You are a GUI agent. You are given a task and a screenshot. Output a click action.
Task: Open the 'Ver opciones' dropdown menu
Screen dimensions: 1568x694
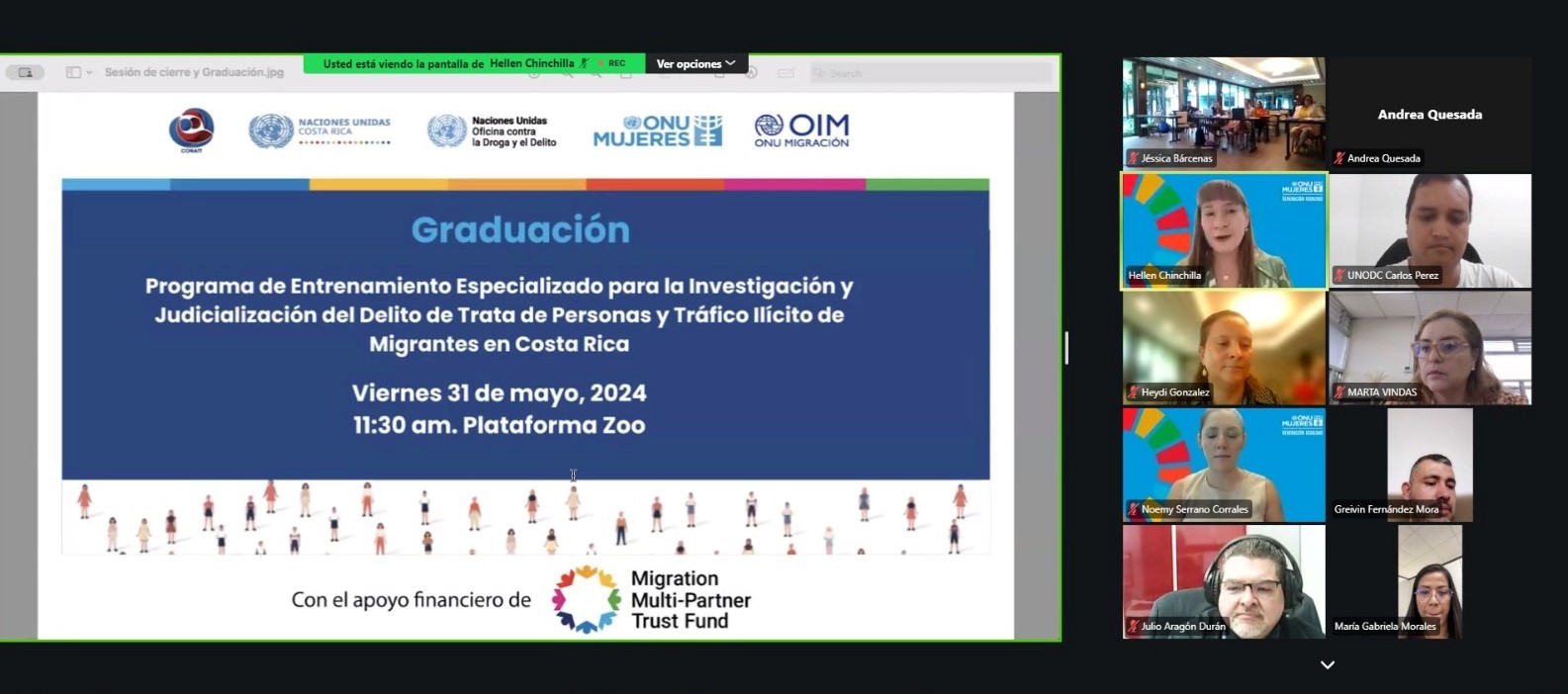coord(695,63)
